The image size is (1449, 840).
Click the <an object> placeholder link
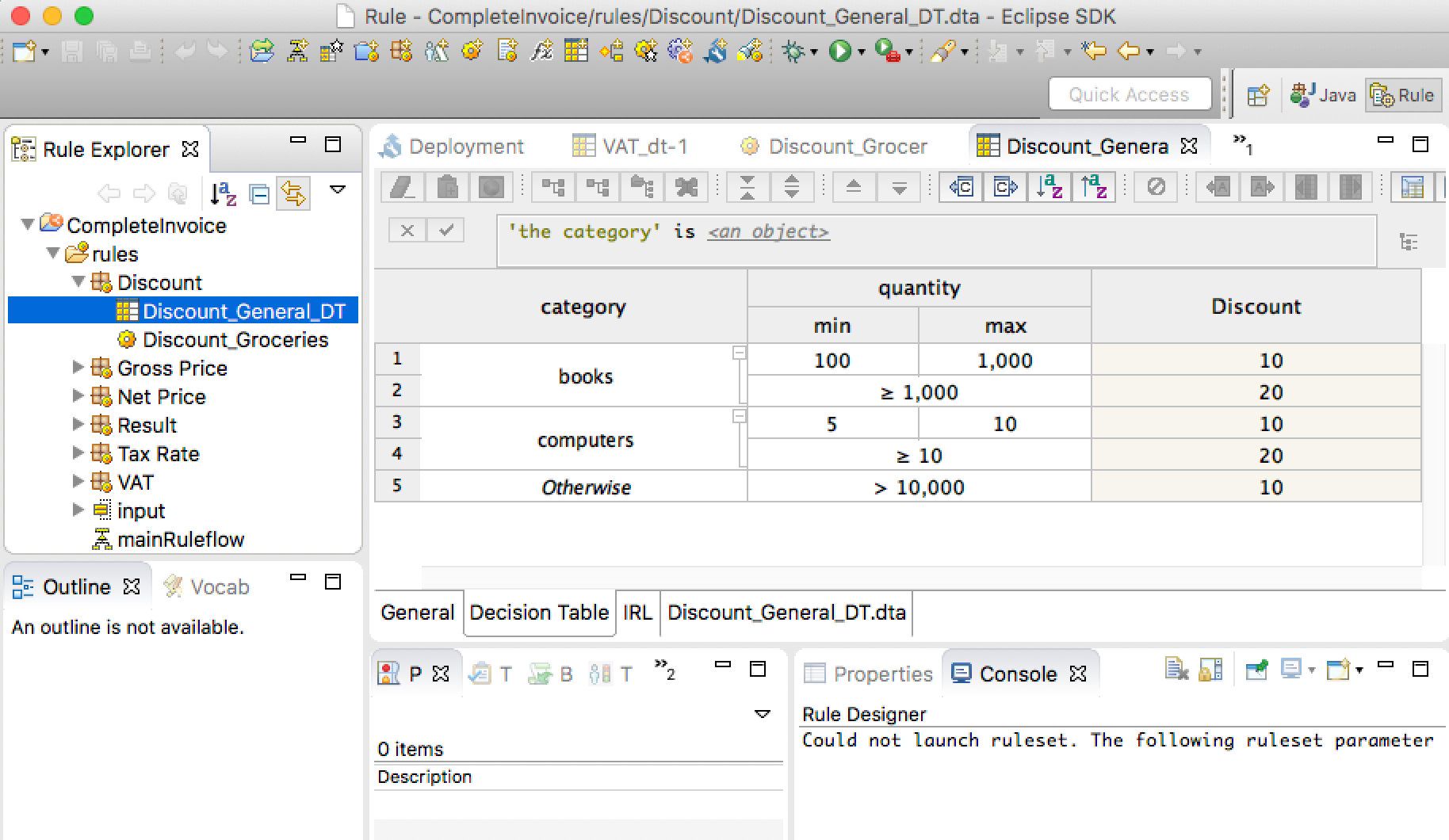[769, 231]
